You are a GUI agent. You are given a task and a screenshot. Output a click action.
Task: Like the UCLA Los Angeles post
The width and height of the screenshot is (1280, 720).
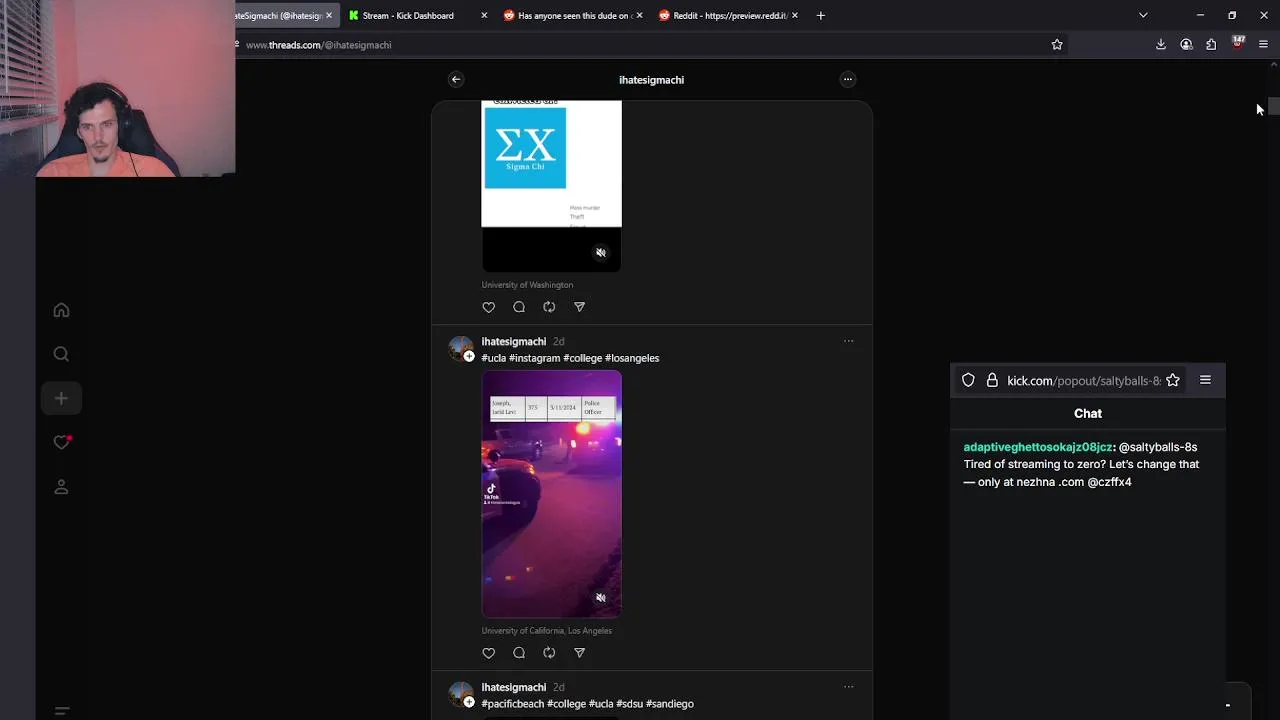(489, 653)
